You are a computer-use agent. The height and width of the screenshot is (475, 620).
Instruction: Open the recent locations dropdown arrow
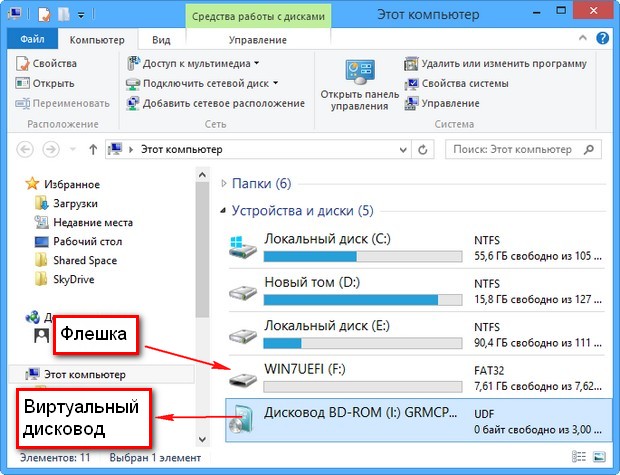[73, 150]
